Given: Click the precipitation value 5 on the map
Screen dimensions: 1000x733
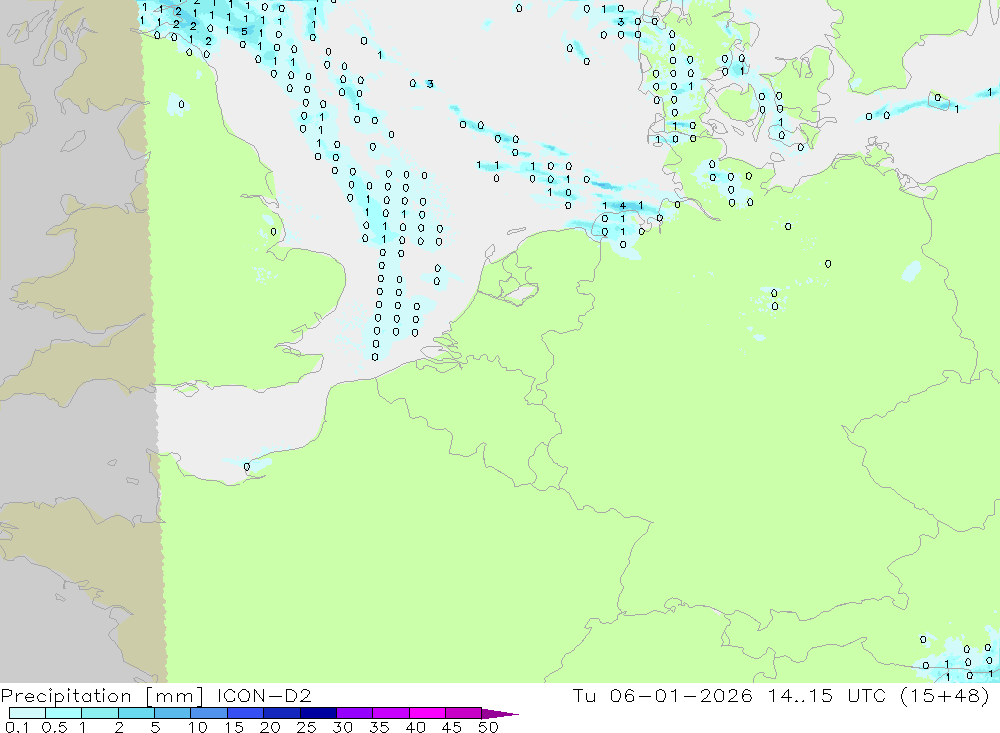Looking at the screenshot, I should 244,31.
